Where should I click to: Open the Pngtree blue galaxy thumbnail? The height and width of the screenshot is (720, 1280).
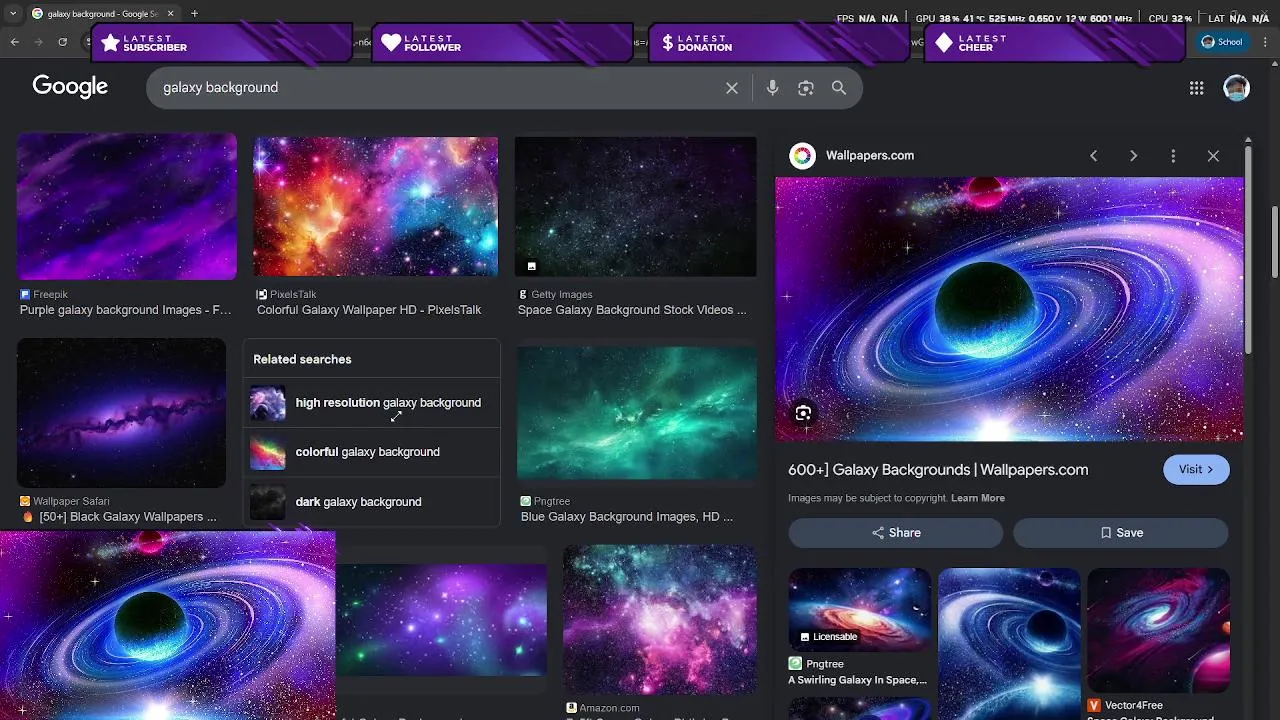coord(637,412)
